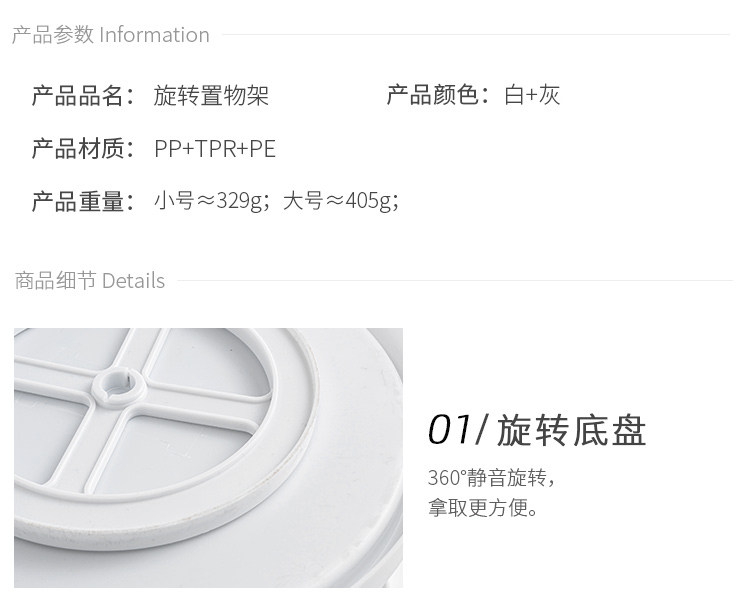
Task: Click the 旋转置物架 product name value
Action: [211, 96]
